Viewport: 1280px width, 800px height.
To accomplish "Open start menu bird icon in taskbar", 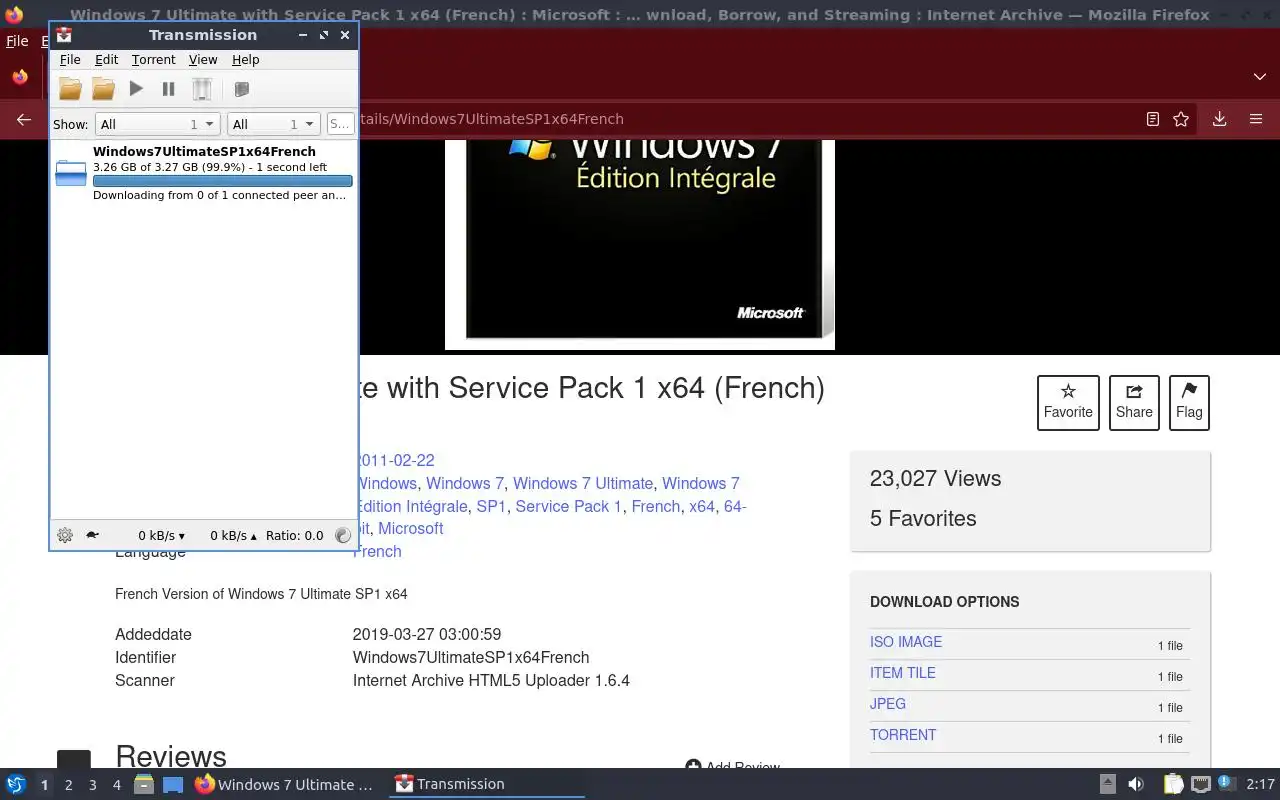I will tap(16, 785).
